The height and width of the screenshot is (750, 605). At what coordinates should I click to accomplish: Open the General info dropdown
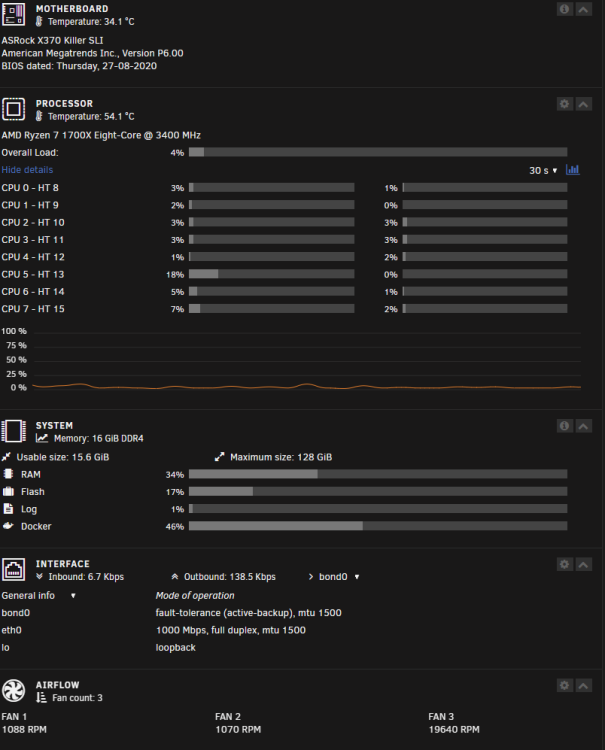[39, 596]
